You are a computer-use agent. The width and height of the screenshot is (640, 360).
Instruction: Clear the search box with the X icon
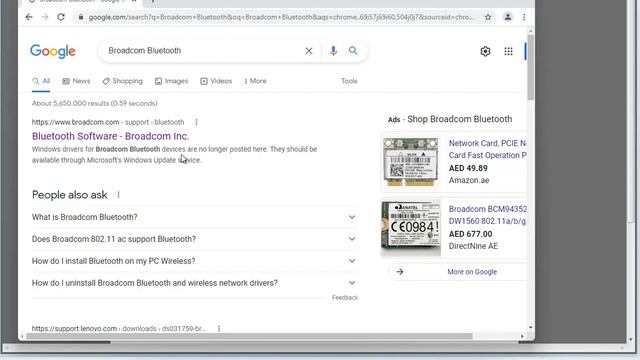pyautogui.click(x=309, y=51)
